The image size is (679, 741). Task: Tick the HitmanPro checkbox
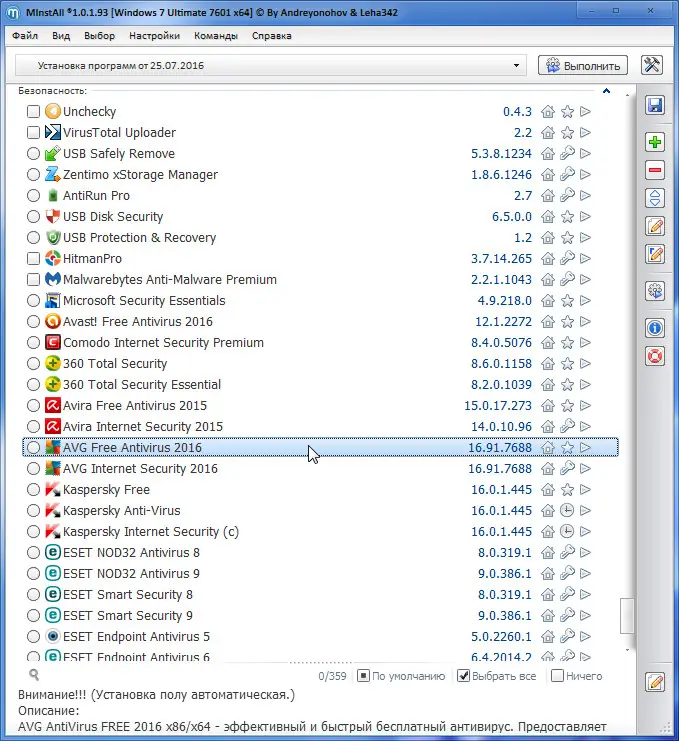(33, 258)
